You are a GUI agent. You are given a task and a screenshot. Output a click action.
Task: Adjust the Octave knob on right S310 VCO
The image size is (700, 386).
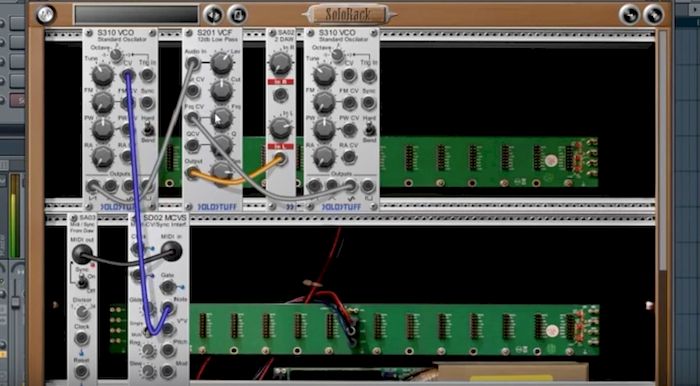click(338, 55)
